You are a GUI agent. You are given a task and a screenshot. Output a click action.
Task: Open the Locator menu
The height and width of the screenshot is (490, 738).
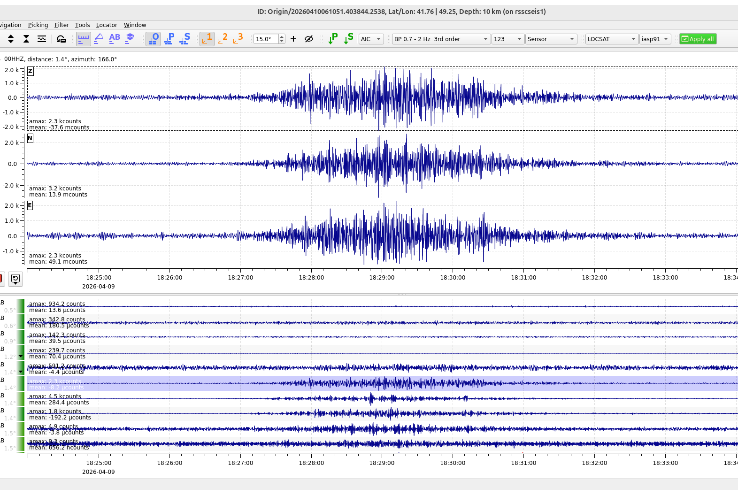point(106,25)
